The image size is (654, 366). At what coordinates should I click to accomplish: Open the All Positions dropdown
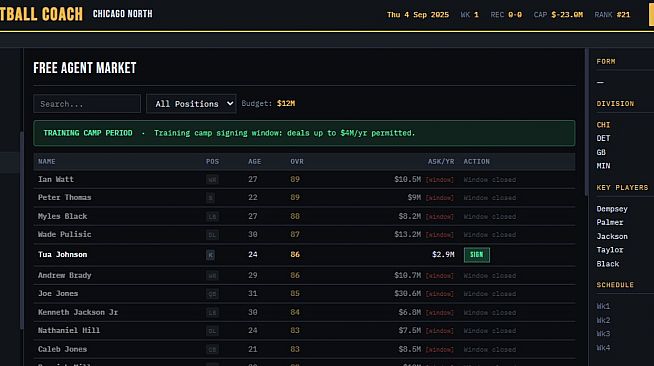pyautogui.click(x=191, y=104)
